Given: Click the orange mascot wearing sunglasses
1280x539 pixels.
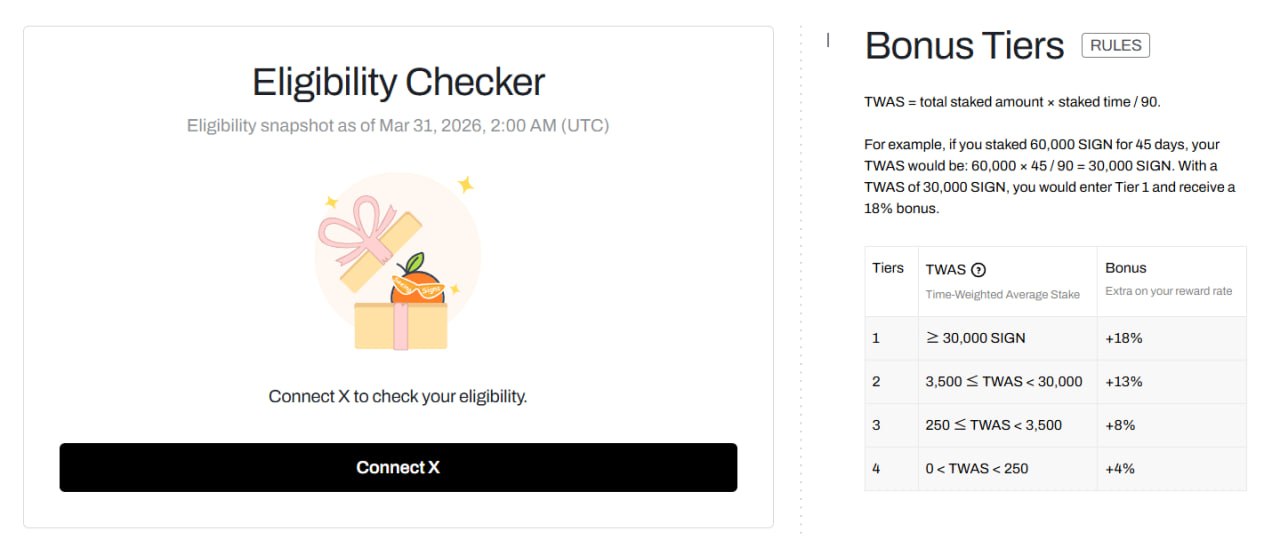Looking at the screenshot, I should click(x=415, y=283).
